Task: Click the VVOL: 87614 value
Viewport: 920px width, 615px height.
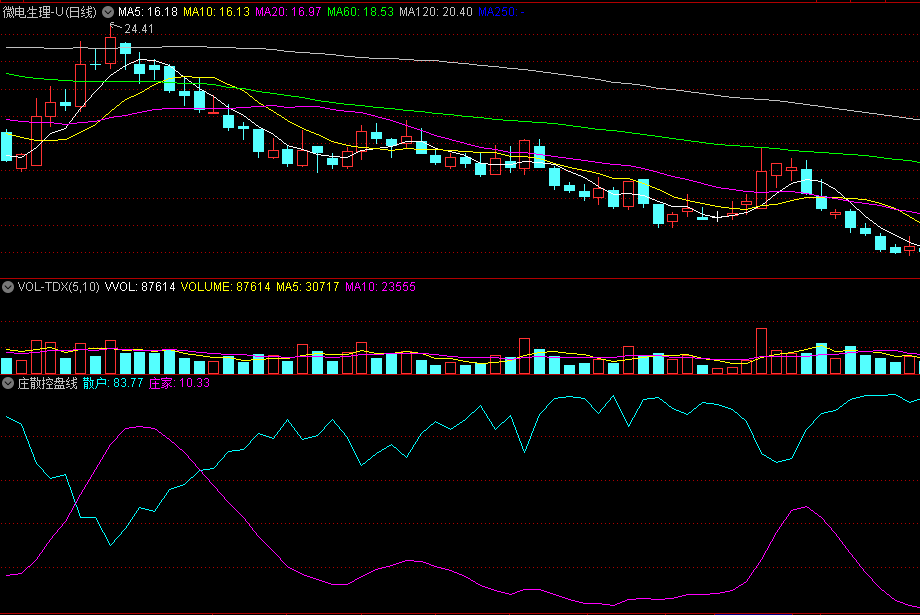Action: [140, 287]
